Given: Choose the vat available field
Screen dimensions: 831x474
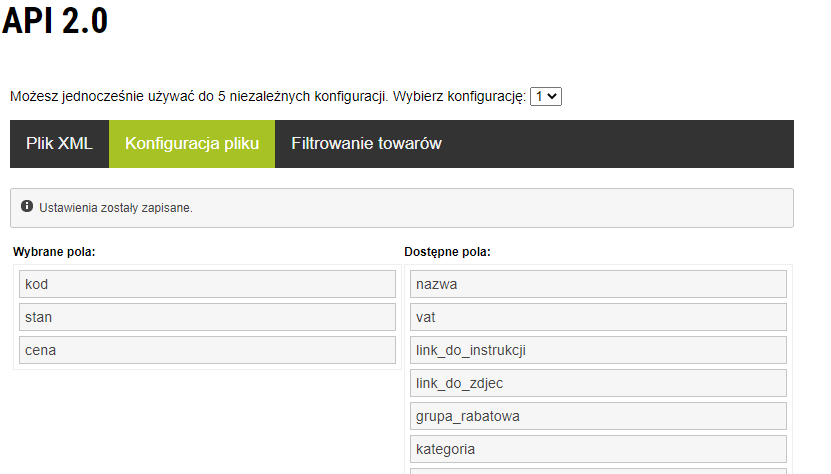Looking at the screenshot, I should (x=598, y=317).
